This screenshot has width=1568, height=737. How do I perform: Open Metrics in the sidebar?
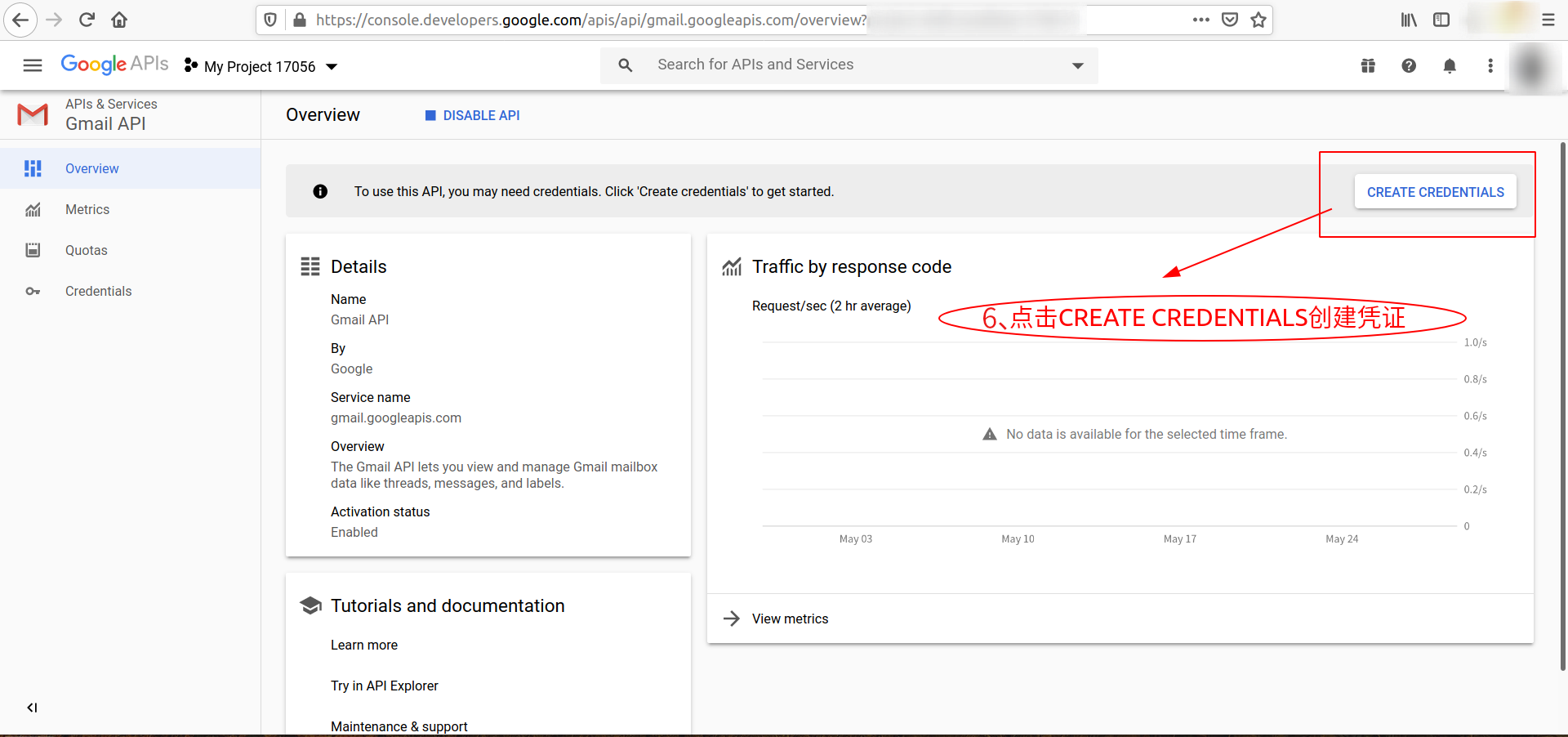click(x=131, y=209)
